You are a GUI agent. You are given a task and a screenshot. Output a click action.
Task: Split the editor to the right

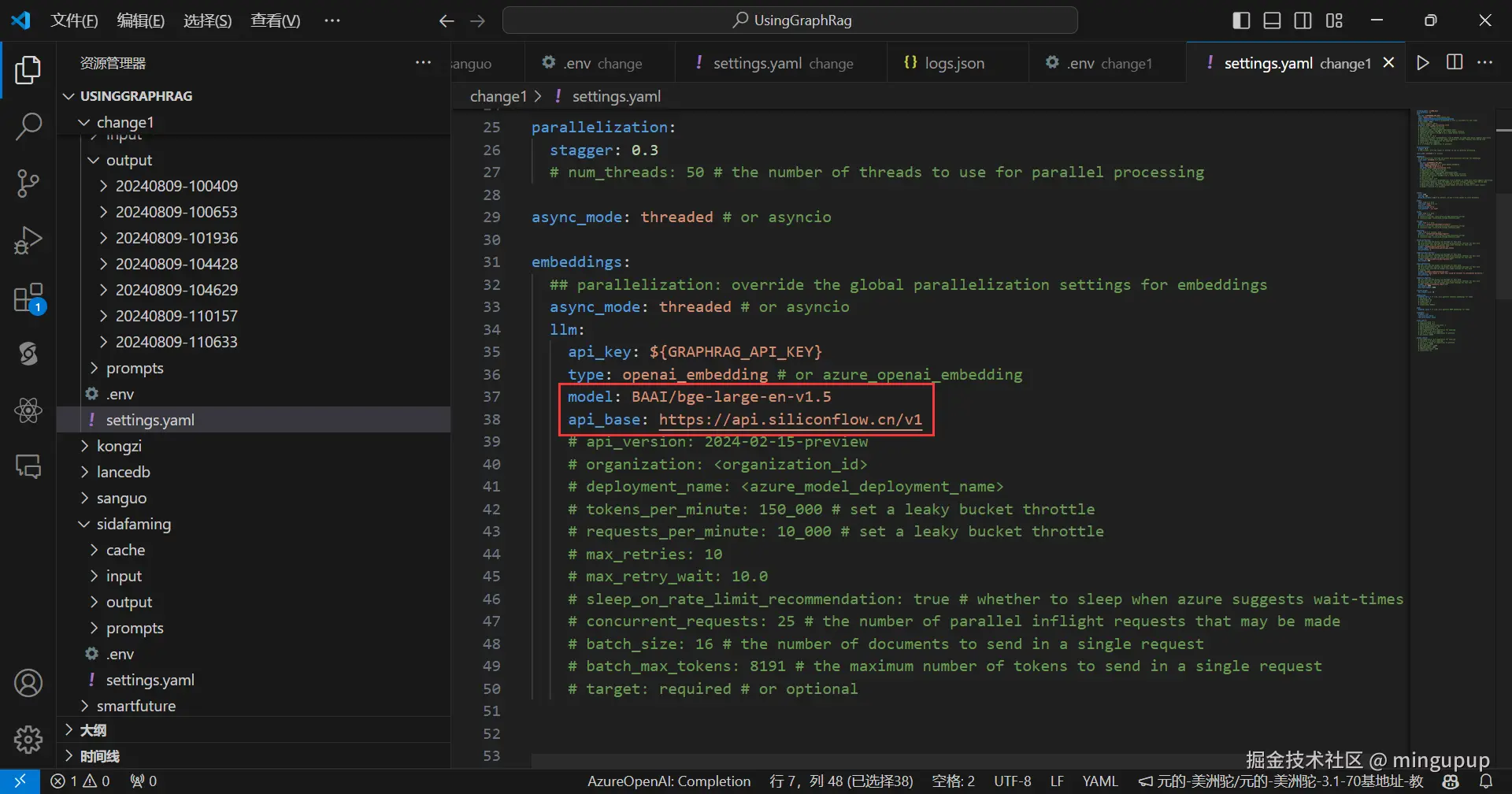coord(1455,63)
